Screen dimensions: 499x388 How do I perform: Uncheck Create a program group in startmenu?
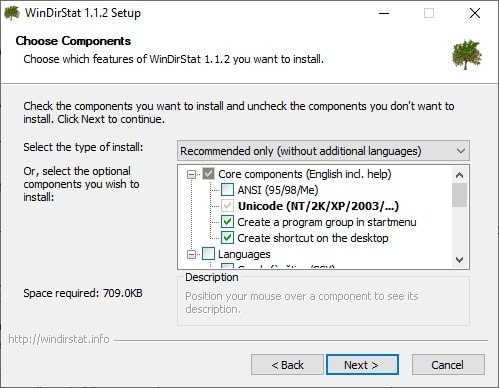click(227, 222)
